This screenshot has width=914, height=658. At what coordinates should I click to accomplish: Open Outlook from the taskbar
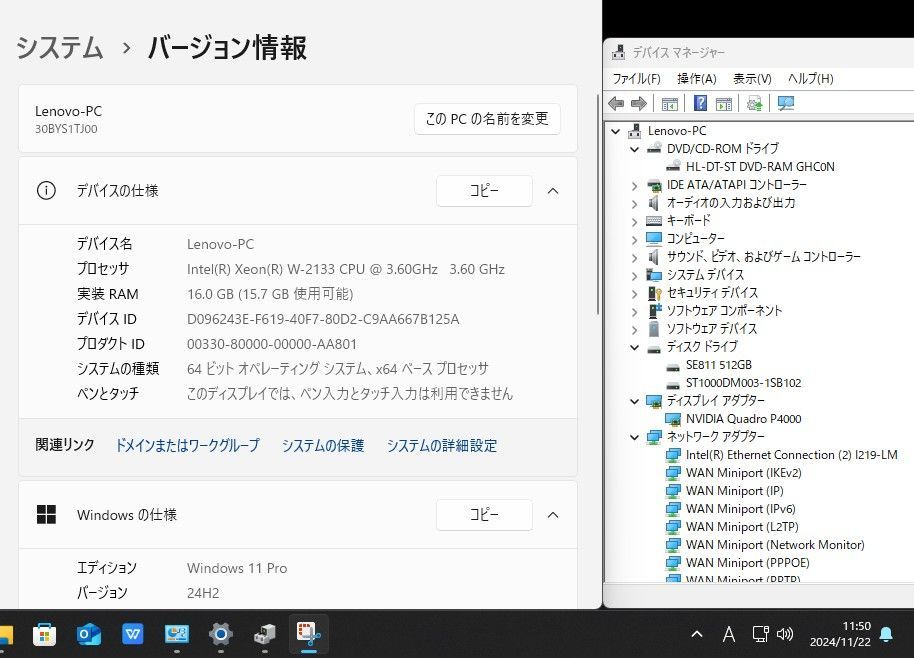pyautogui.click(x=89, y=634)
